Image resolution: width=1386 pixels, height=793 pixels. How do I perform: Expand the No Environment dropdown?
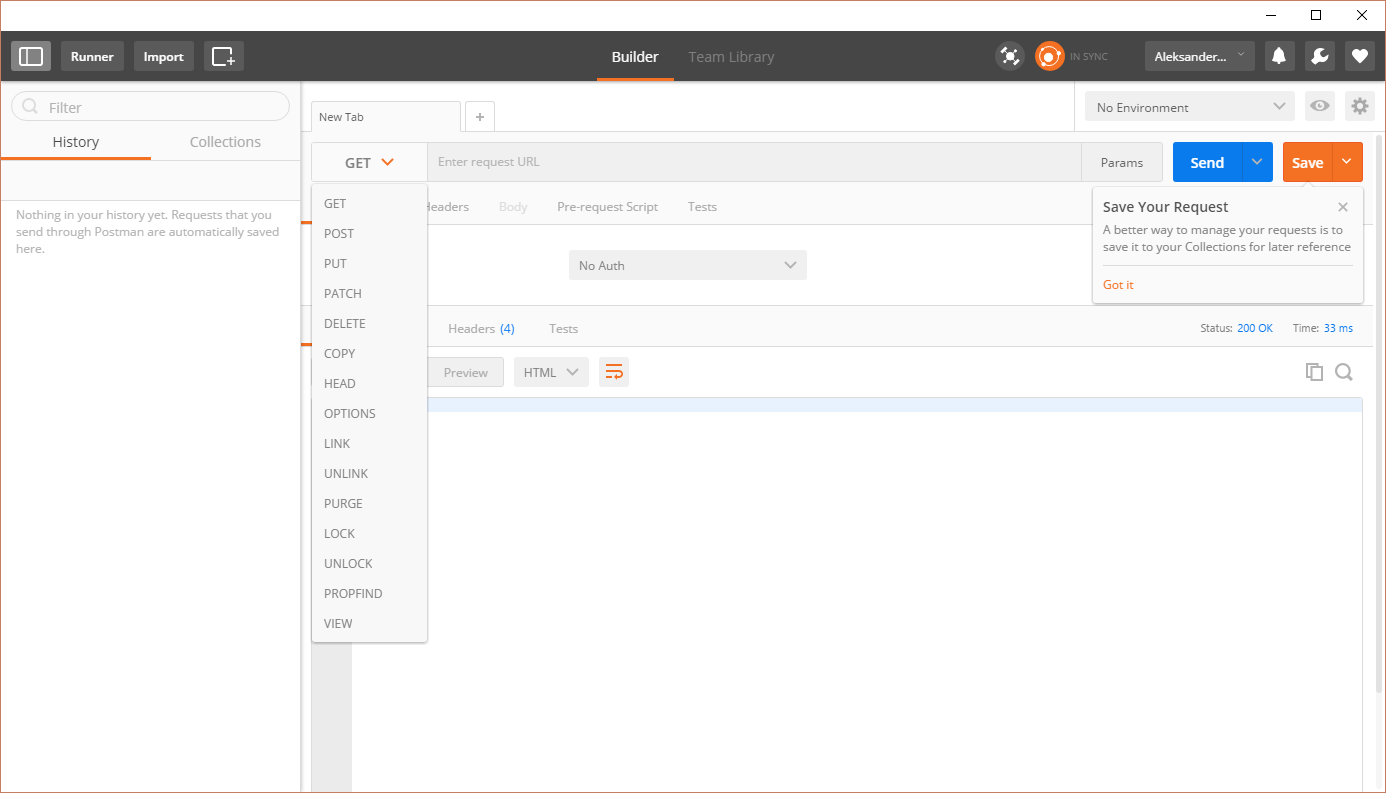pos(1189,107)
